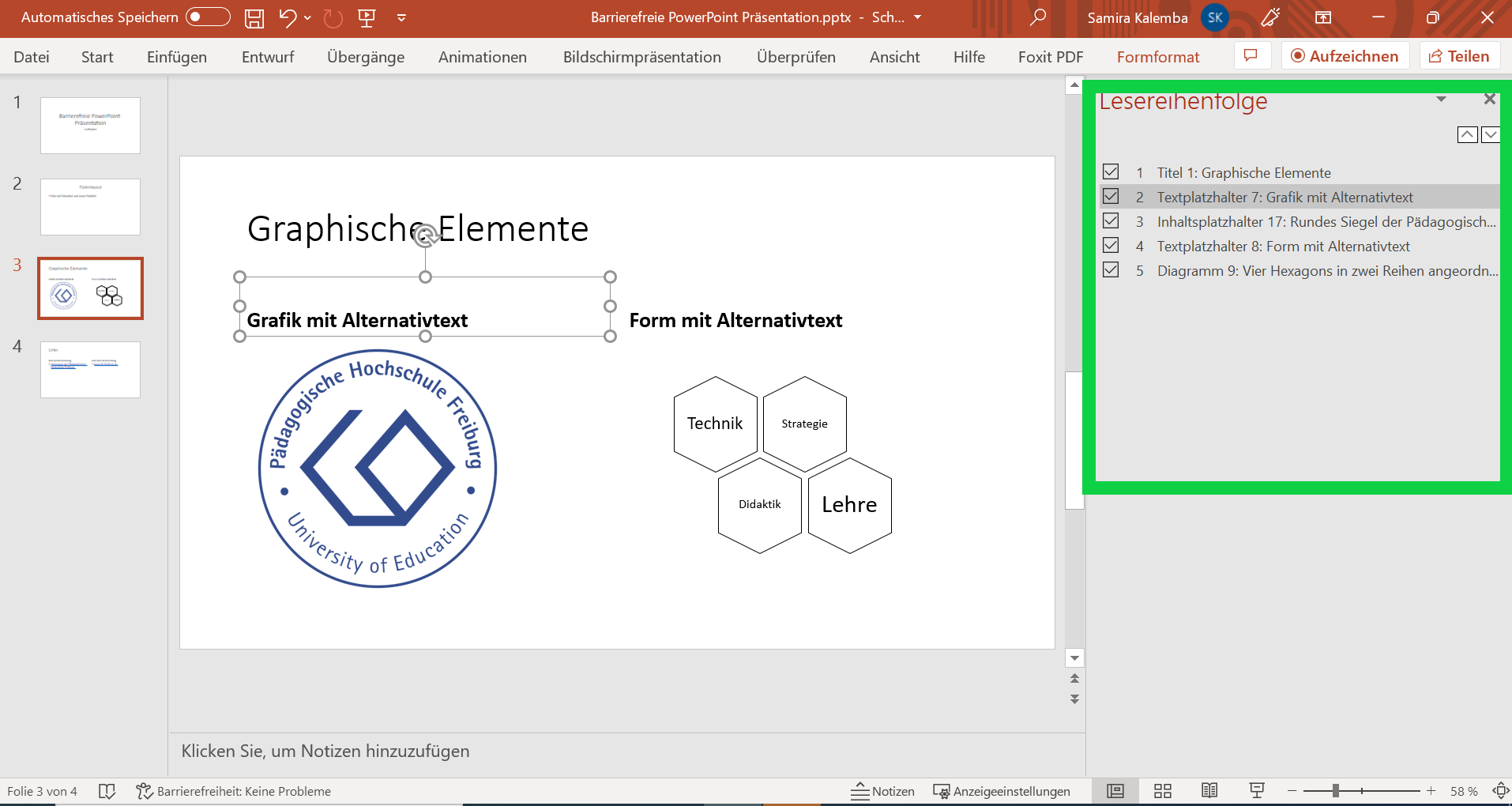Screen dimensions: 1512x806
Task: Click zoom out minus icon
Action: pos(1292,791)
